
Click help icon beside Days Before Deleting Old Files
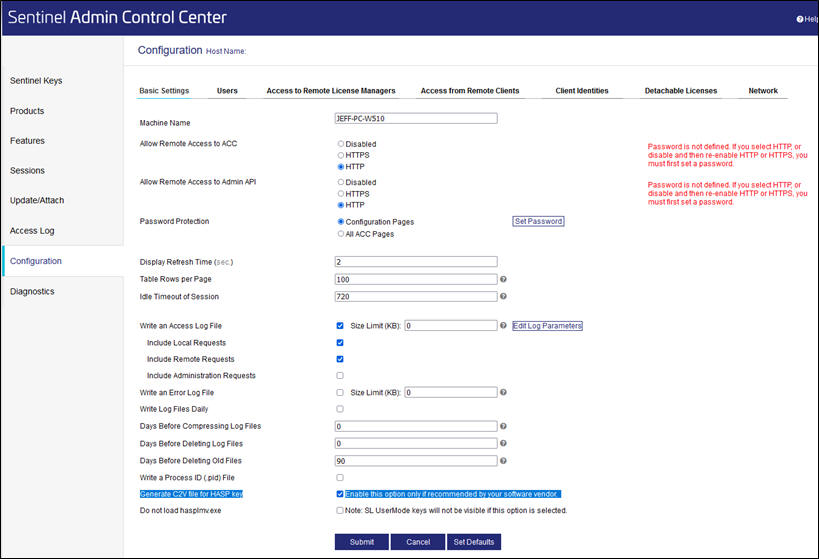[503, 461]
